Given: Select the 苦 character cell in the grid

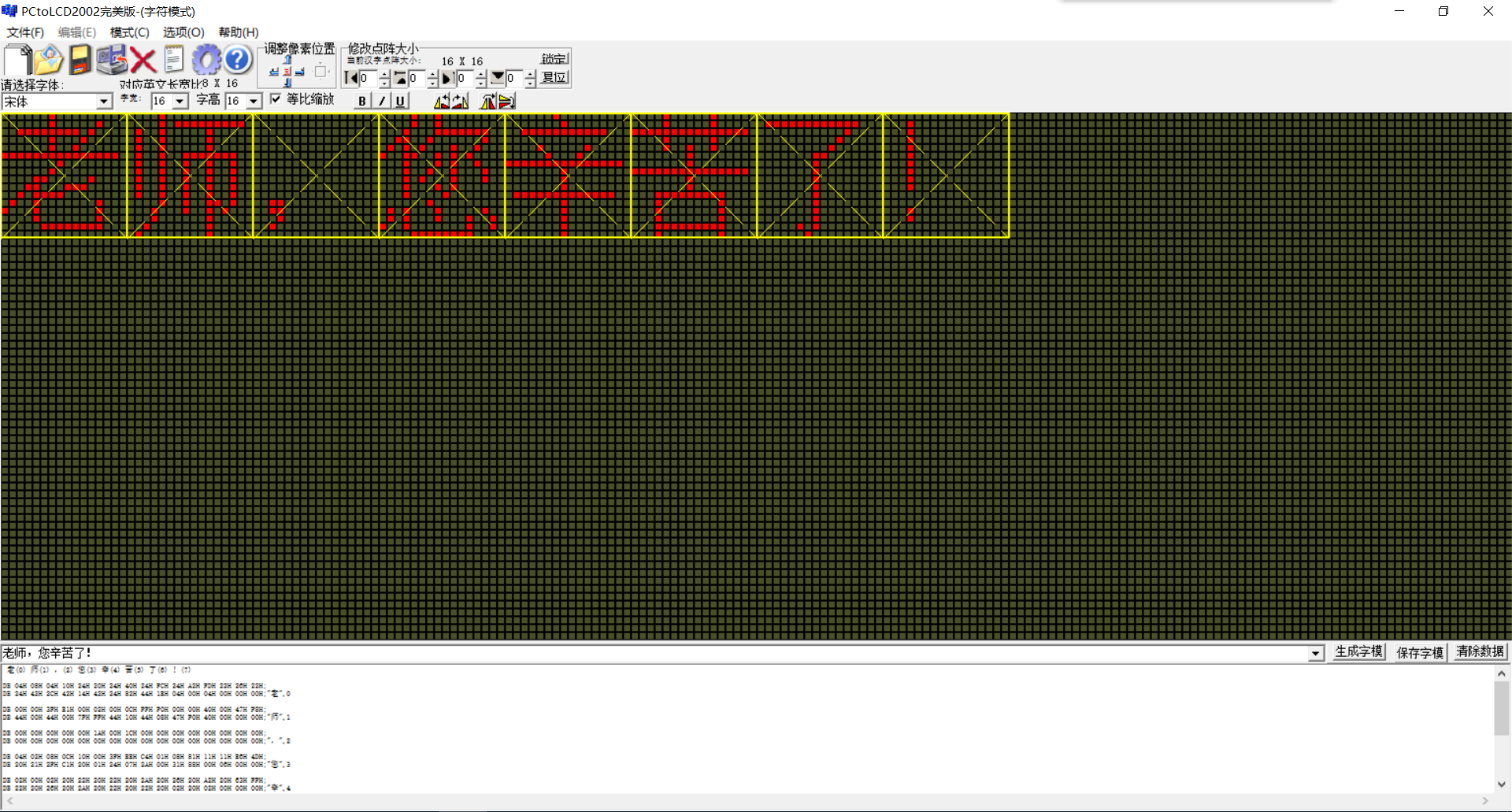Looking at the screenshot, I should pos(694,175).
